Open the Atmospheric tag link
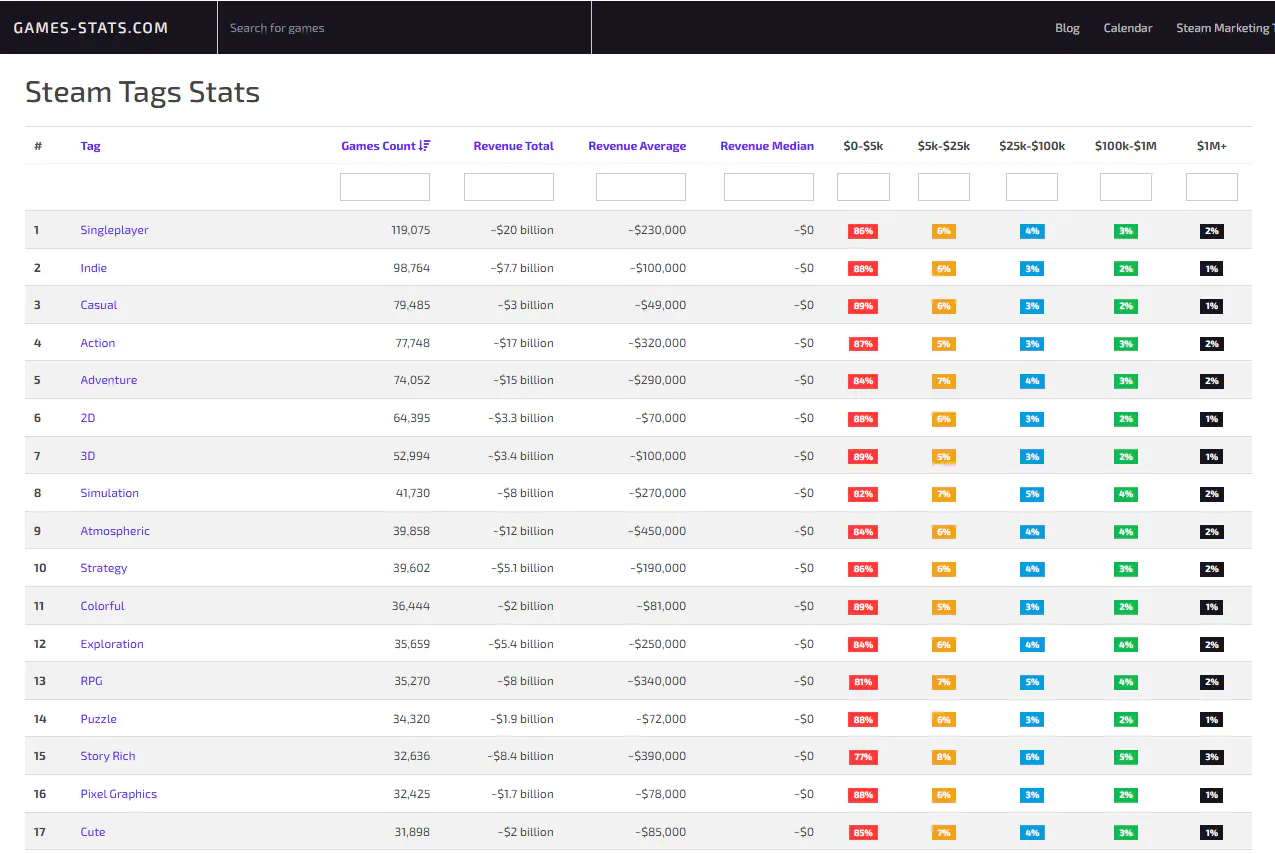This screenshot has width=1275, height=854. [115, 531]
